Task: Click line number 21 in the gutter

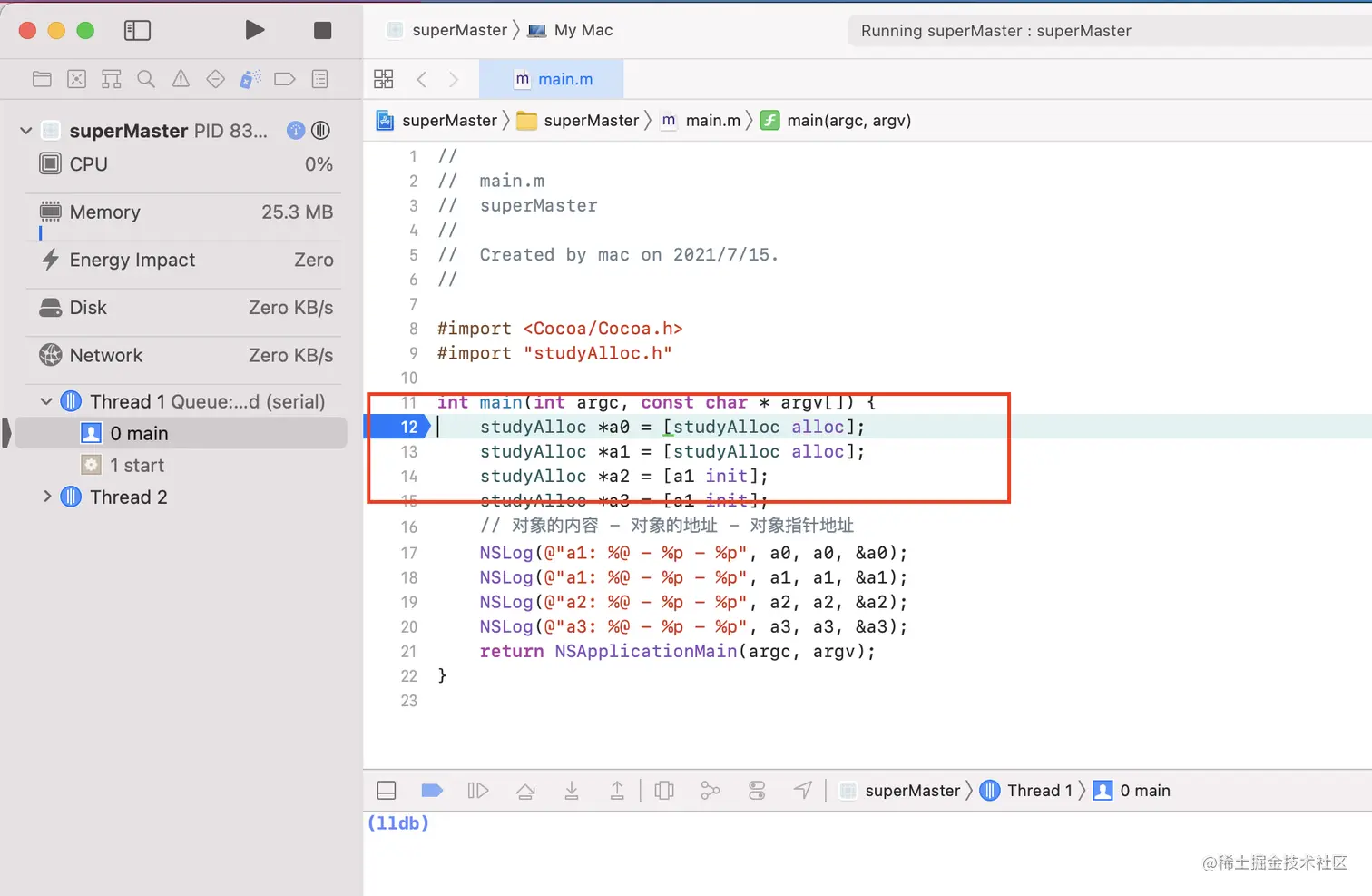Action: pos(409,651)
